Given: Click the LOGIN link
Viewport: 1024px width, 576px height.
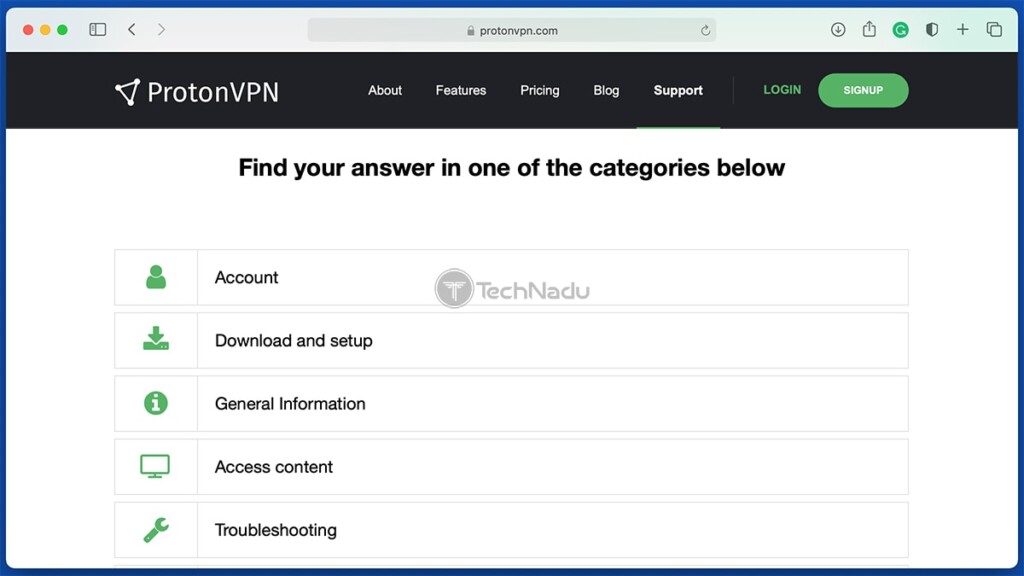Looking at the screenshot, I should point(782,90).
